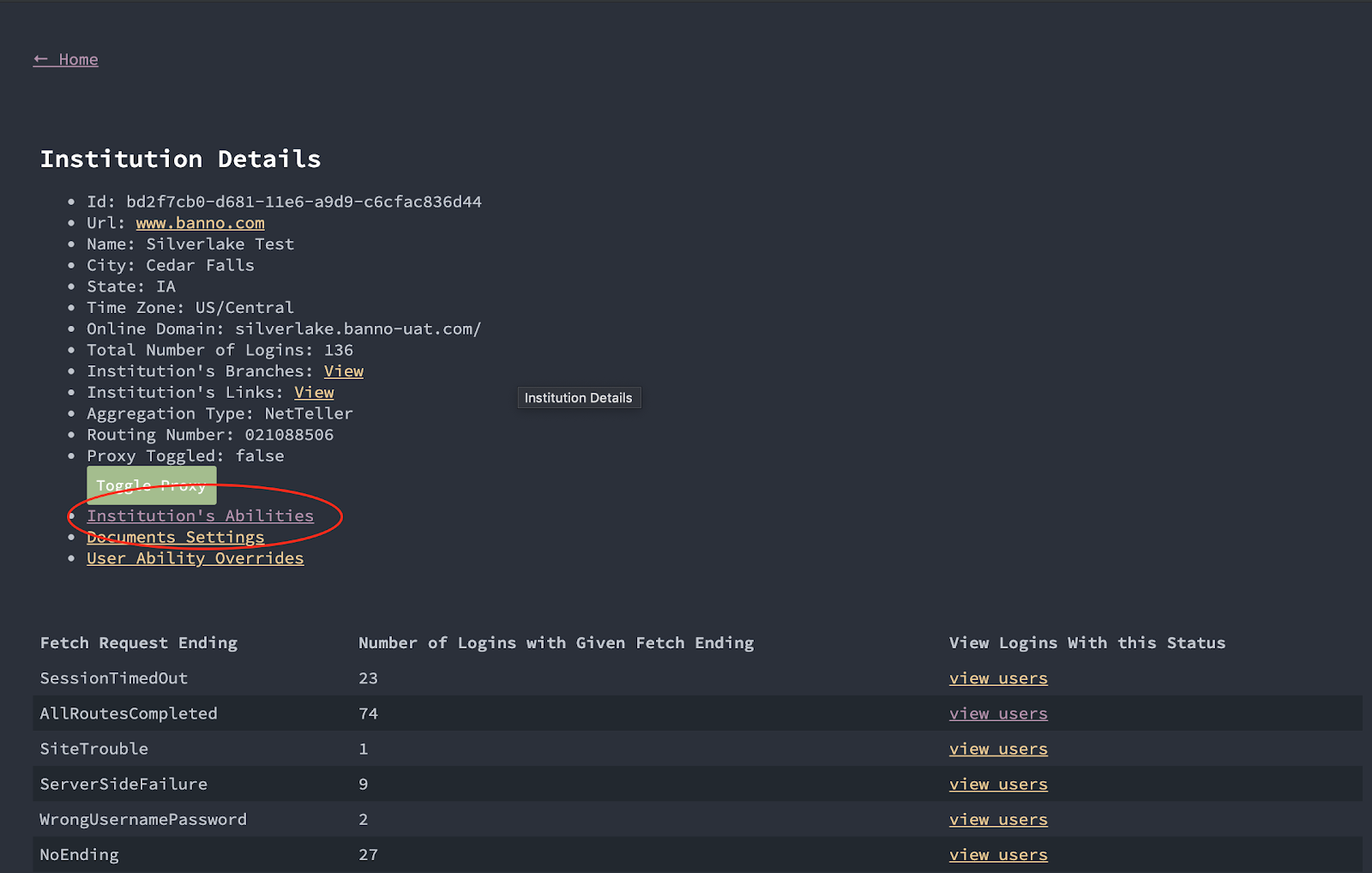
Task: View users with ServerSideFailure ending
Action: [x=998, y=785]
